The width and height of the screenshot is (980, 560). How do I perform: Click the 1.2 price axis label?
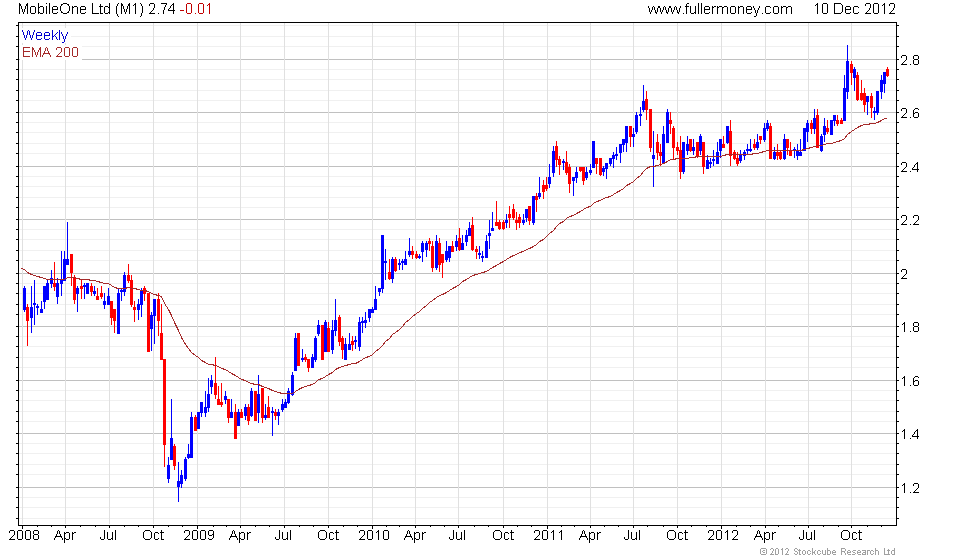coord(909,488)
